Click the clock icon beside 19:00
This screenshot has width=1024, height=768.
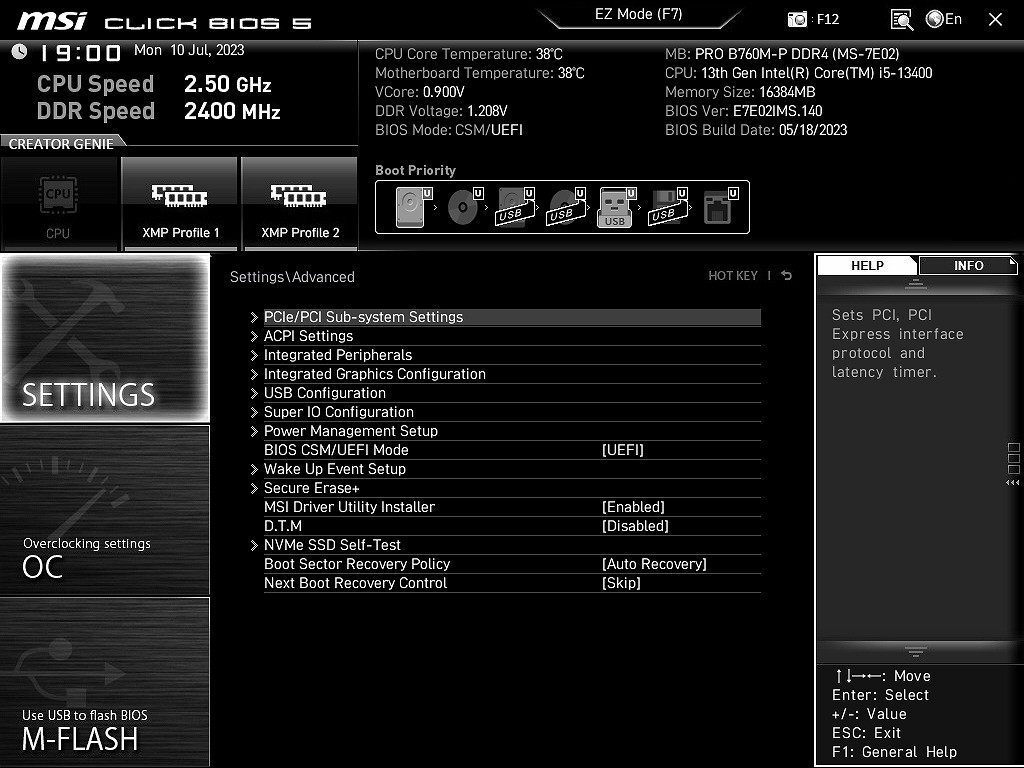click(19, 51)
